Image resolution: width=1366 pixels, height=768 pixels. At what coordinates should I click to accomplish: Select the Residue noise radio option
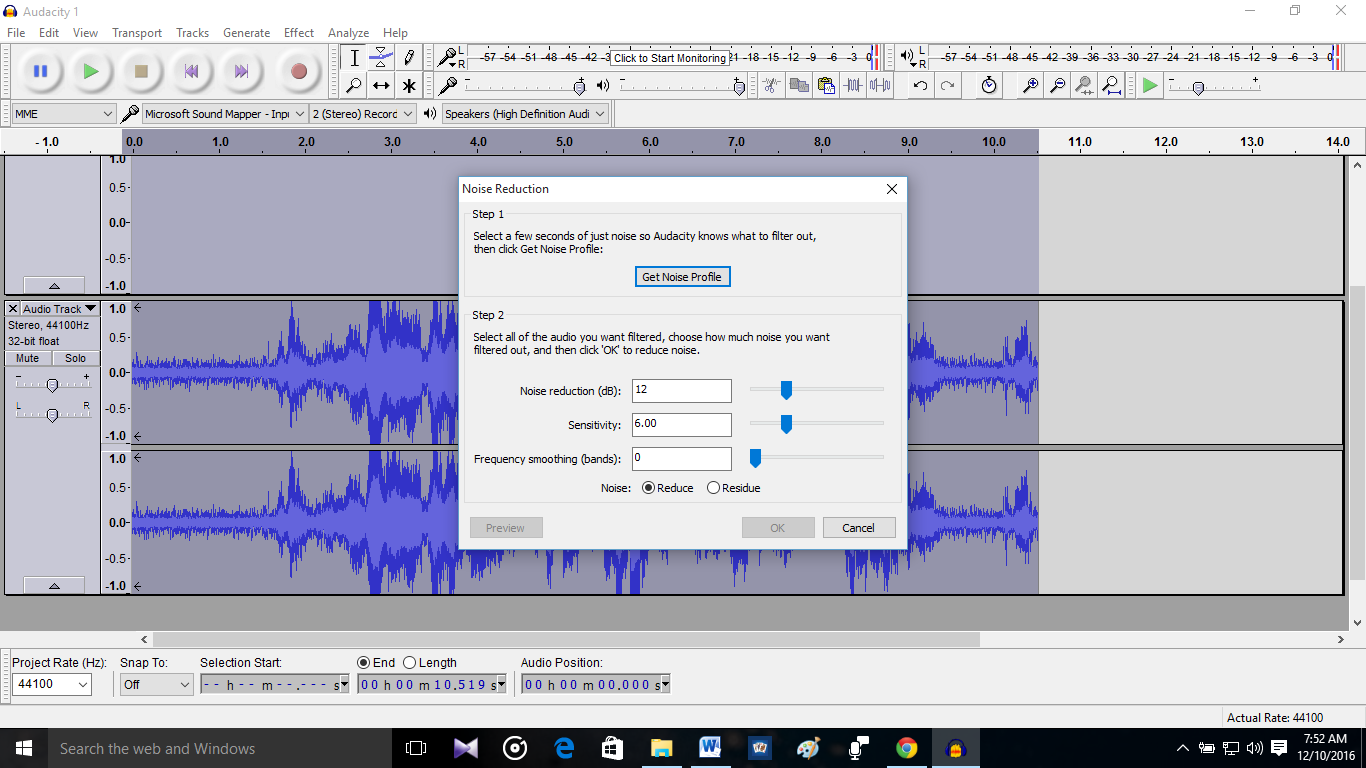(x=713, y=488)
